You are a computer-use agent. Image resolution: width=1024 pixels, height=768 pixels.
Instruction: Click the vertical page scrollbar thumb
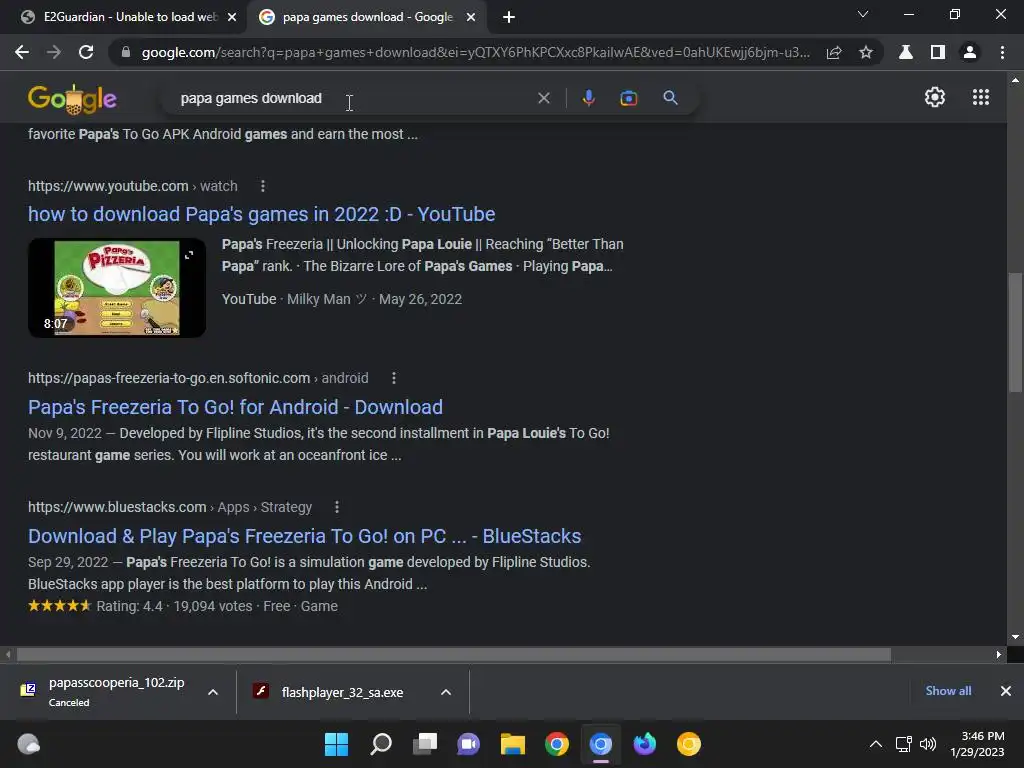pos(1015,333)
